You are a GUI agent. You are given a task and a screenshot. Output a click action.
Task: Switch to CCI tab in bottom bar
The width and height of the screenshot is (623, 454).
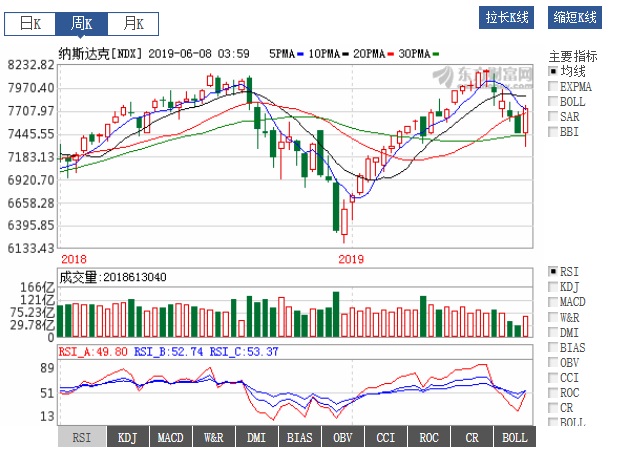pyautogui.click(x=385, y=437)
